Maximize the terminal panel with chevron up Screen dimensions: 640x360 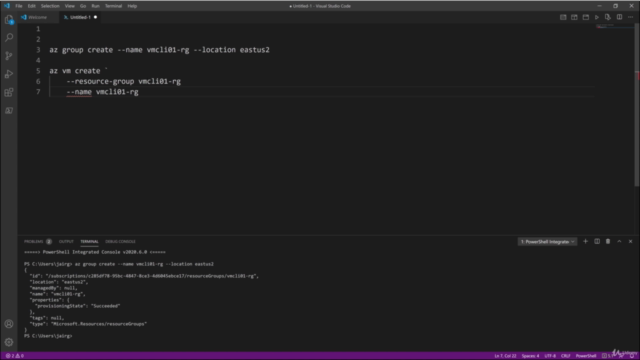619,242
